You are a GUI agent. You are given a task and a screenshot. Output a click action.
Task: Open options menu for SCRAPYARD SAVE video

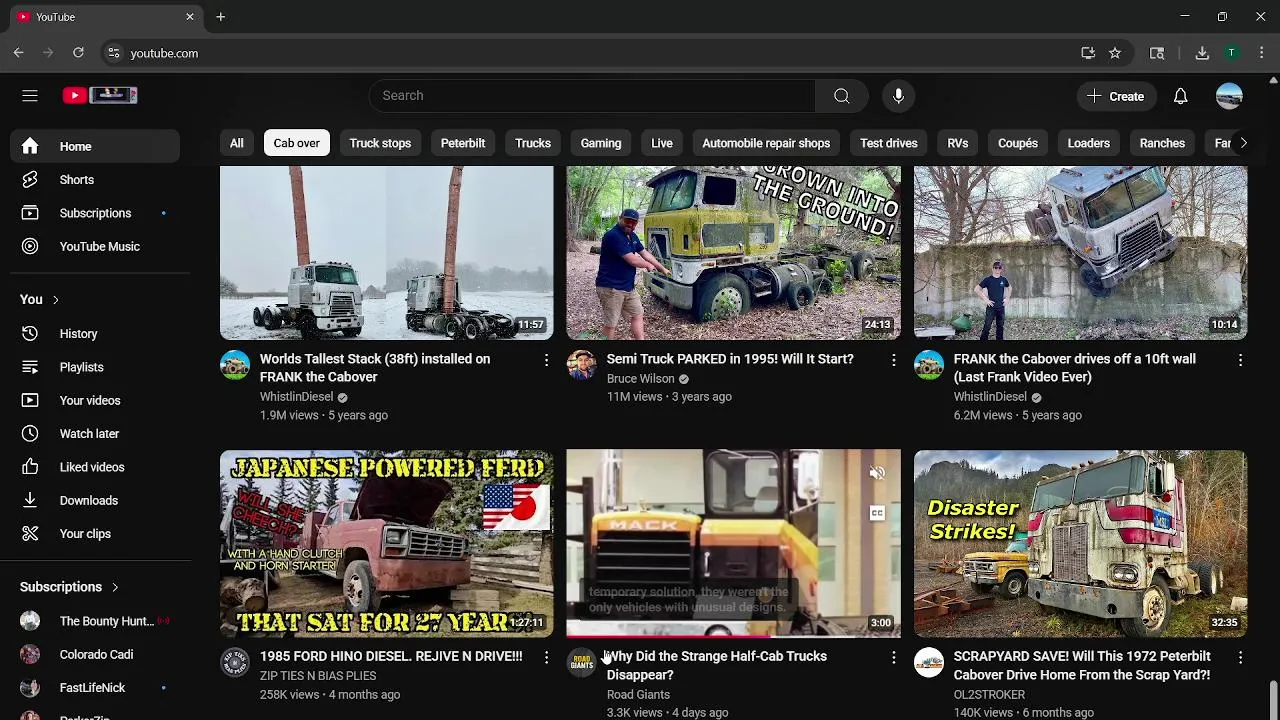point(1240,657)
